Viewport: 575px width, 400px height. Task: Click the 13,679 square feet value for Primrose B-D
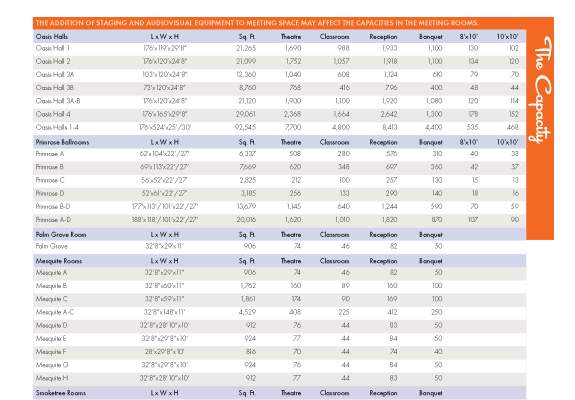pos(246,206)
